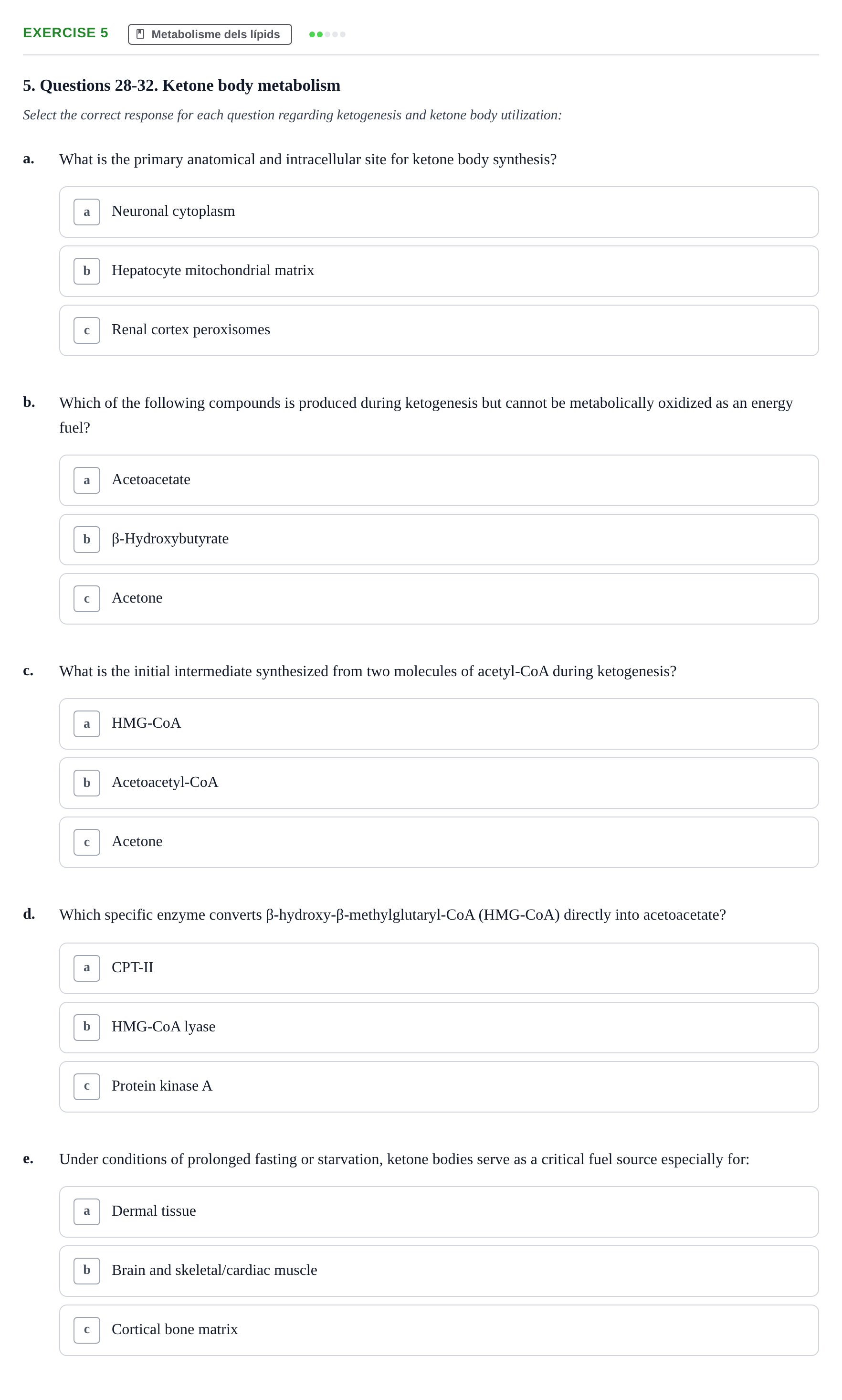Click letter badge a next to Acetoacetate

87,480
